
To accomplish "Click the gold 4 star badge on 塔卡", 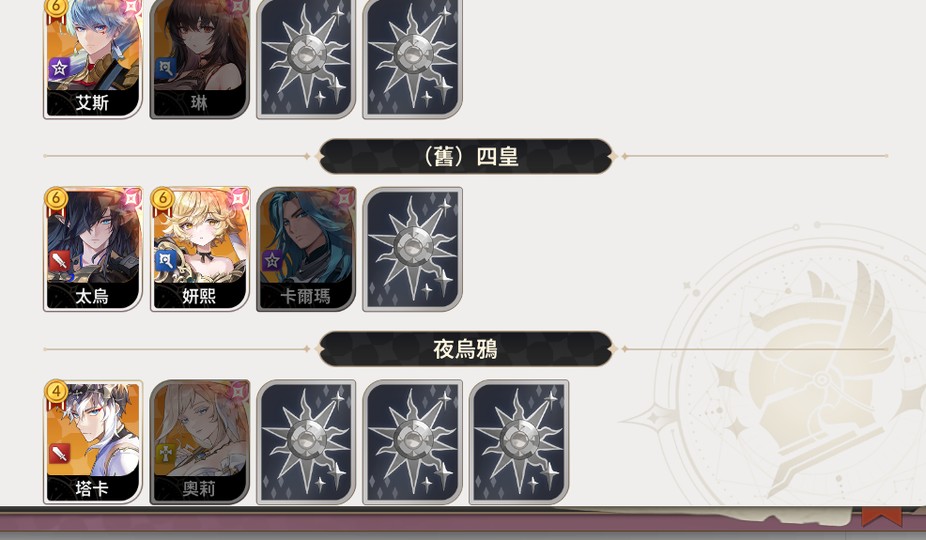I will (x=56, y=392).
